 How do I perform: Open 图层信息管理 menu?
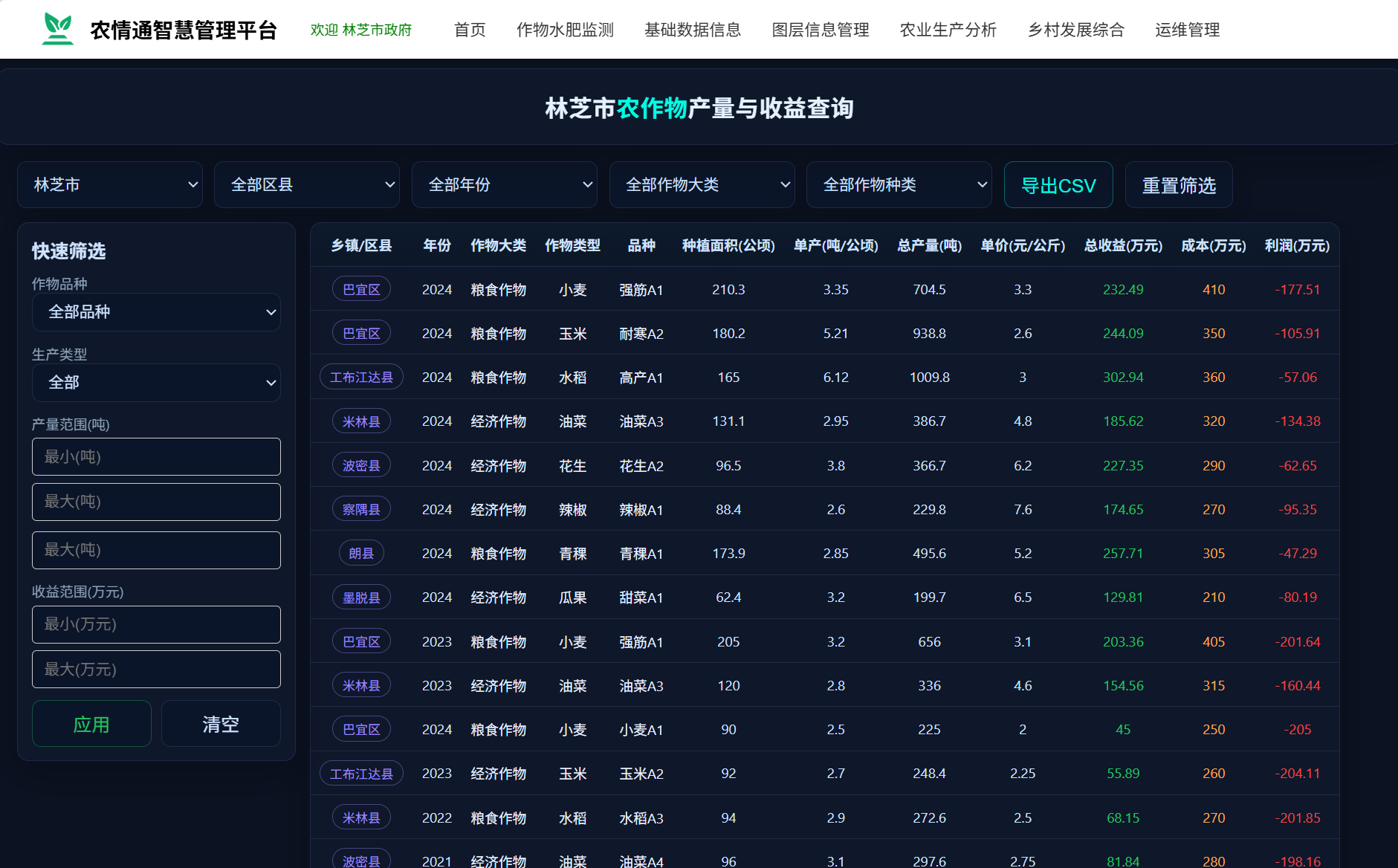point(821,30)
